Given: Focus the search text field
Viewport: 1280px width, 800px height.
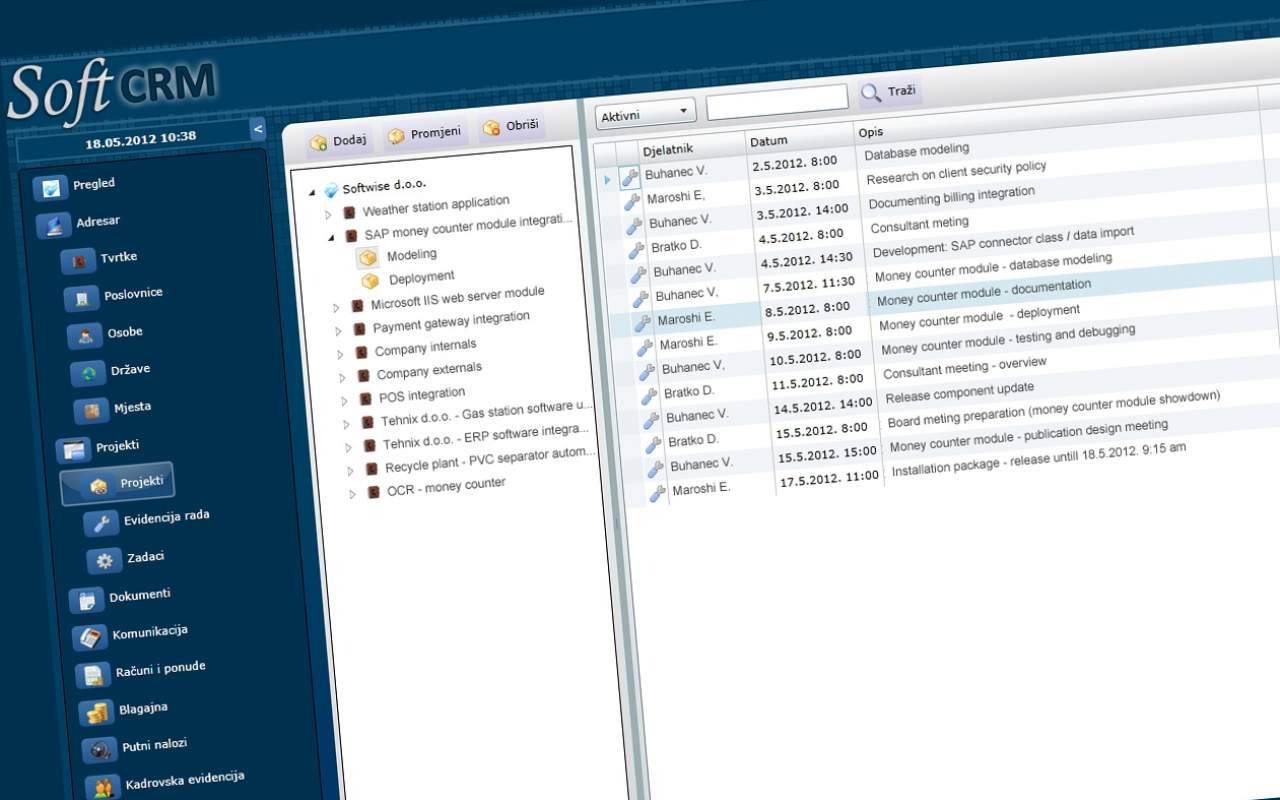Looking at the screenshot, I should tap(777, 100).
